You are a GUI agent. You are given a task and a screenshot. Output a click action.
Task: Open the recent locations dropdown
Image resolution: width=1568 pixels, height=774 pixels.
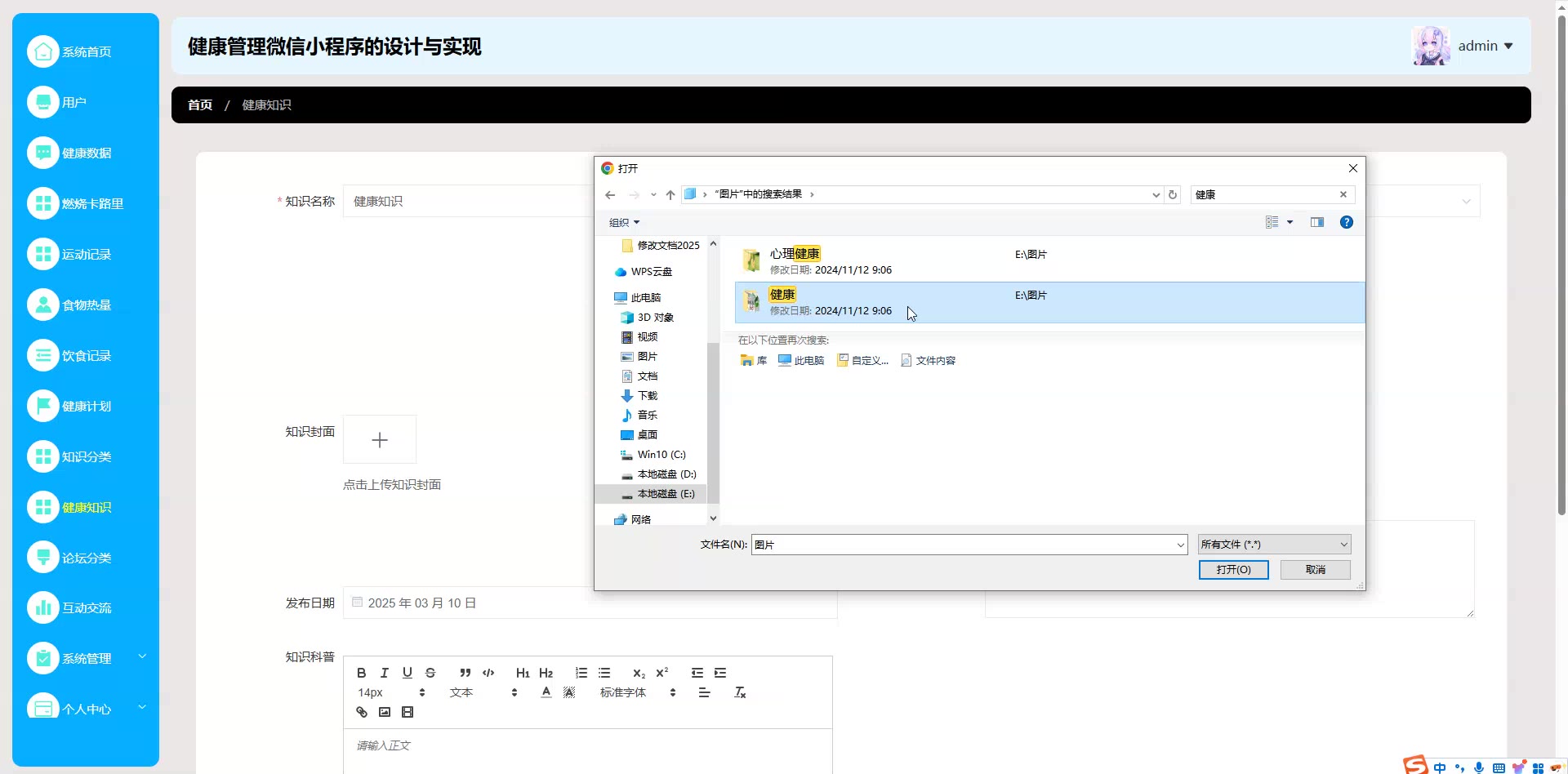653,194
